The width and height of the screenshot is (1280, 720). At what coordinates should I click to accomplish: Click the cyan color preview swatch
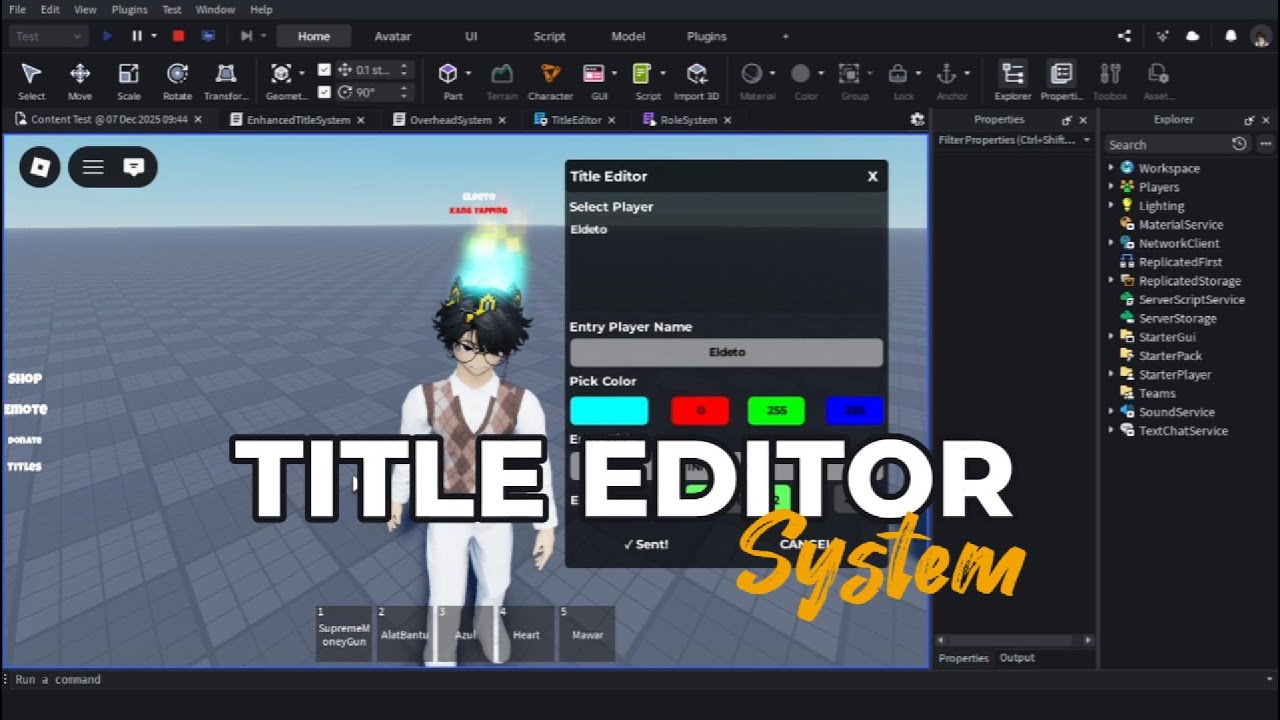(609, 411)
